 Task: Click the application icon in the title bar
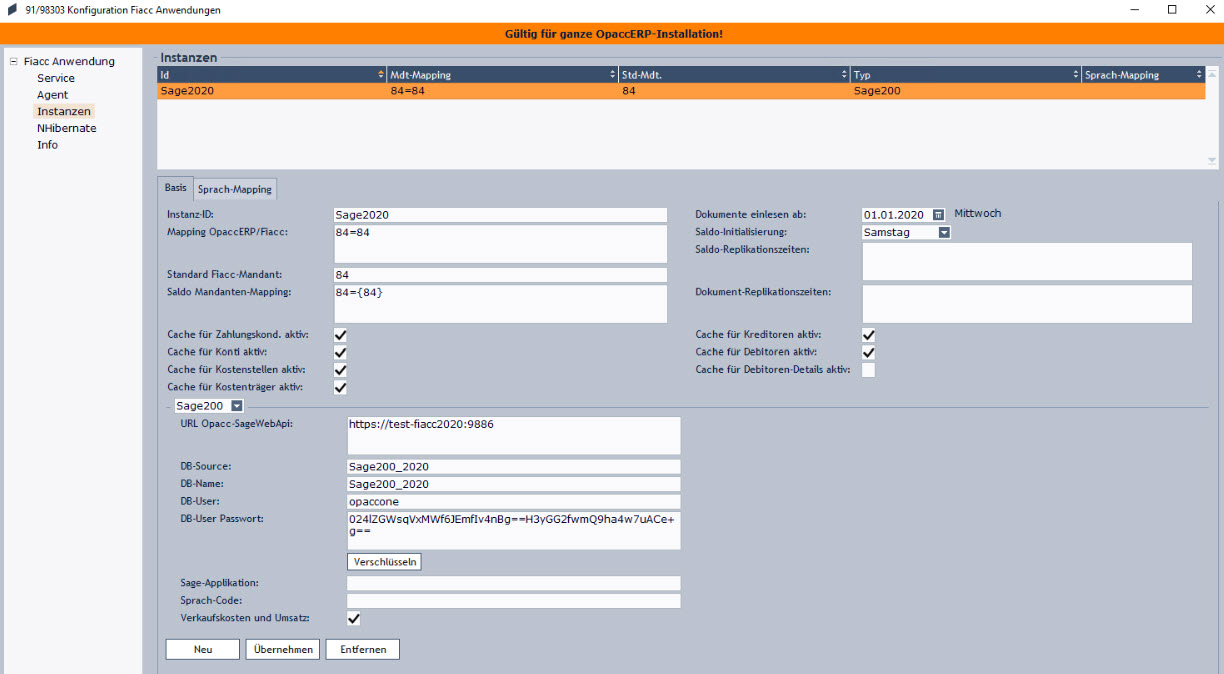click(12, 10)
